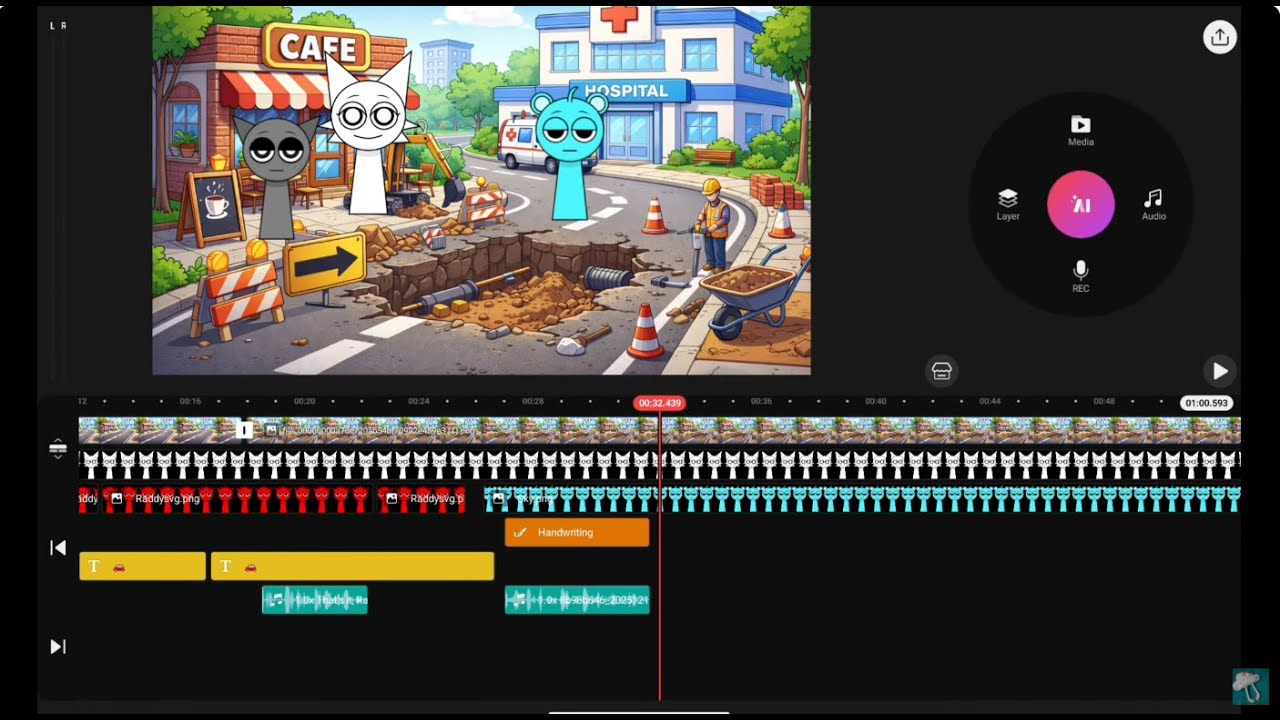1280x720 pixels.
Task: Click the 00:20 mark on time ruler
Action: (305, 401)
